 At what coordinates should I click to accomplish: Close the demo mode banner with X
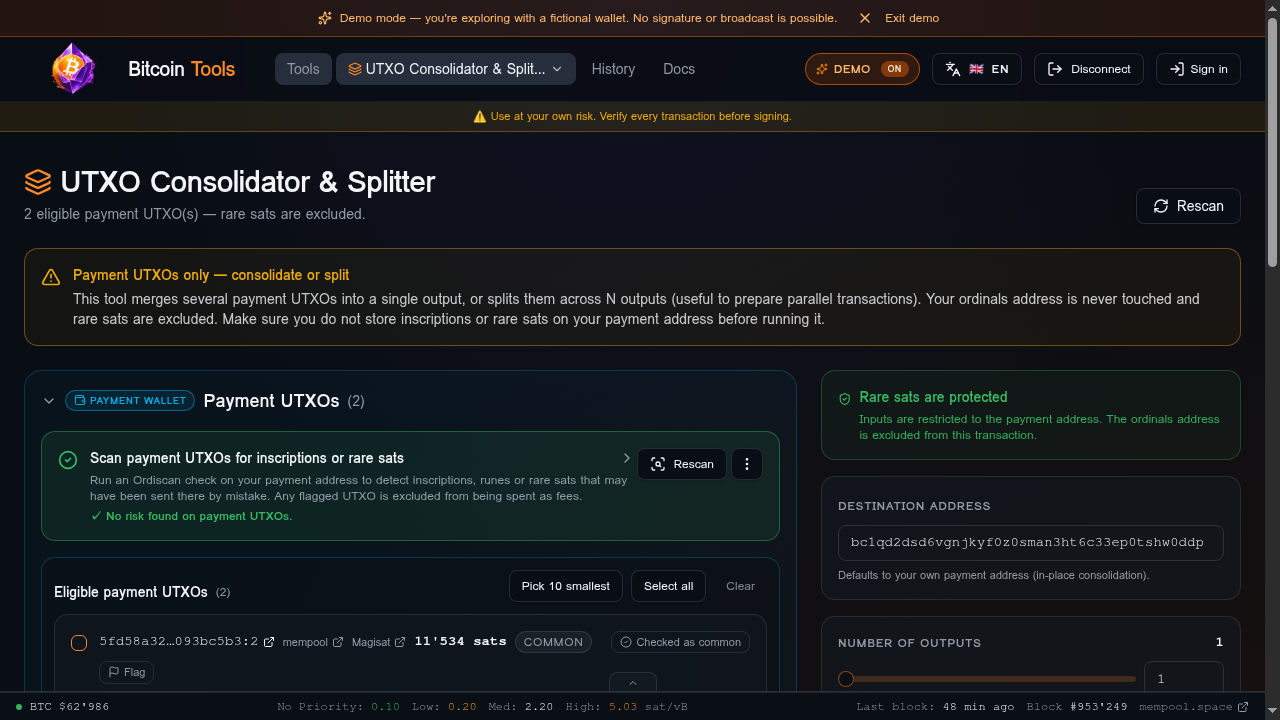pos(865,18)
